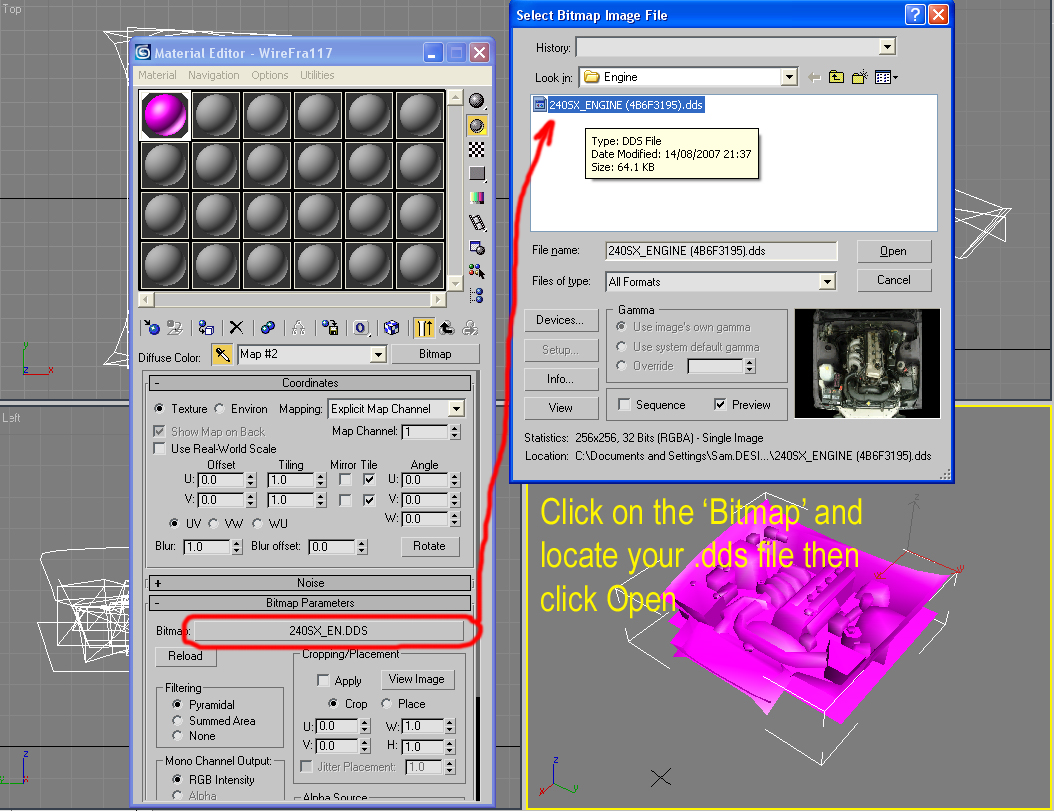Toggle Show Map in Viewport cube icon
The width and height of the screenshot is (1054, 811).
coord(391,327)
